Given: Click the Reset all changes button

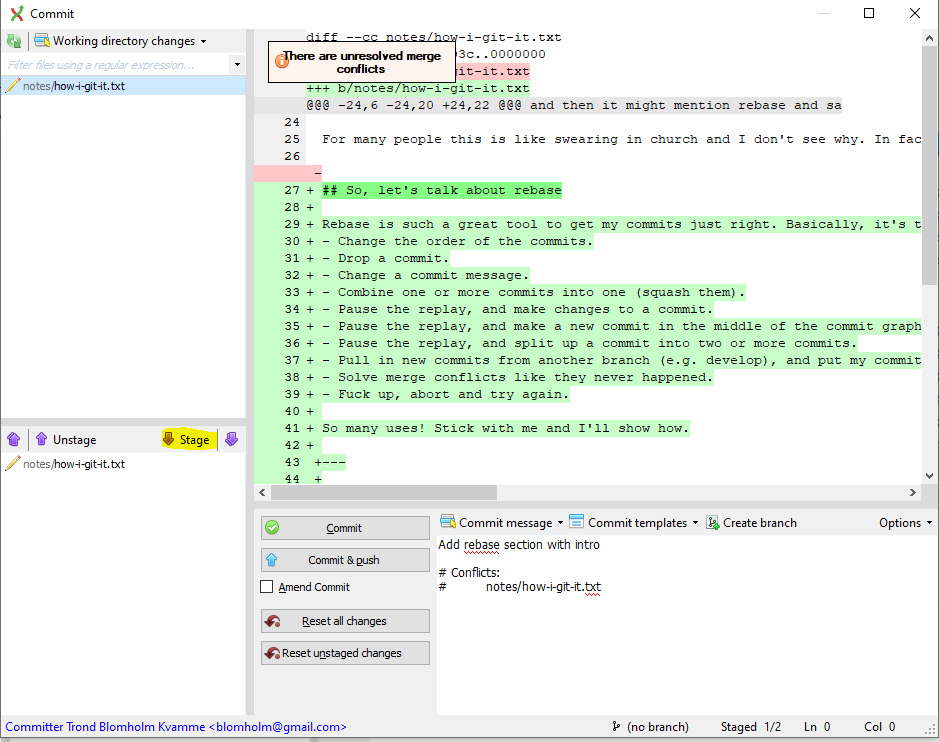Looking at the screenshot, I should pos(344,620).
